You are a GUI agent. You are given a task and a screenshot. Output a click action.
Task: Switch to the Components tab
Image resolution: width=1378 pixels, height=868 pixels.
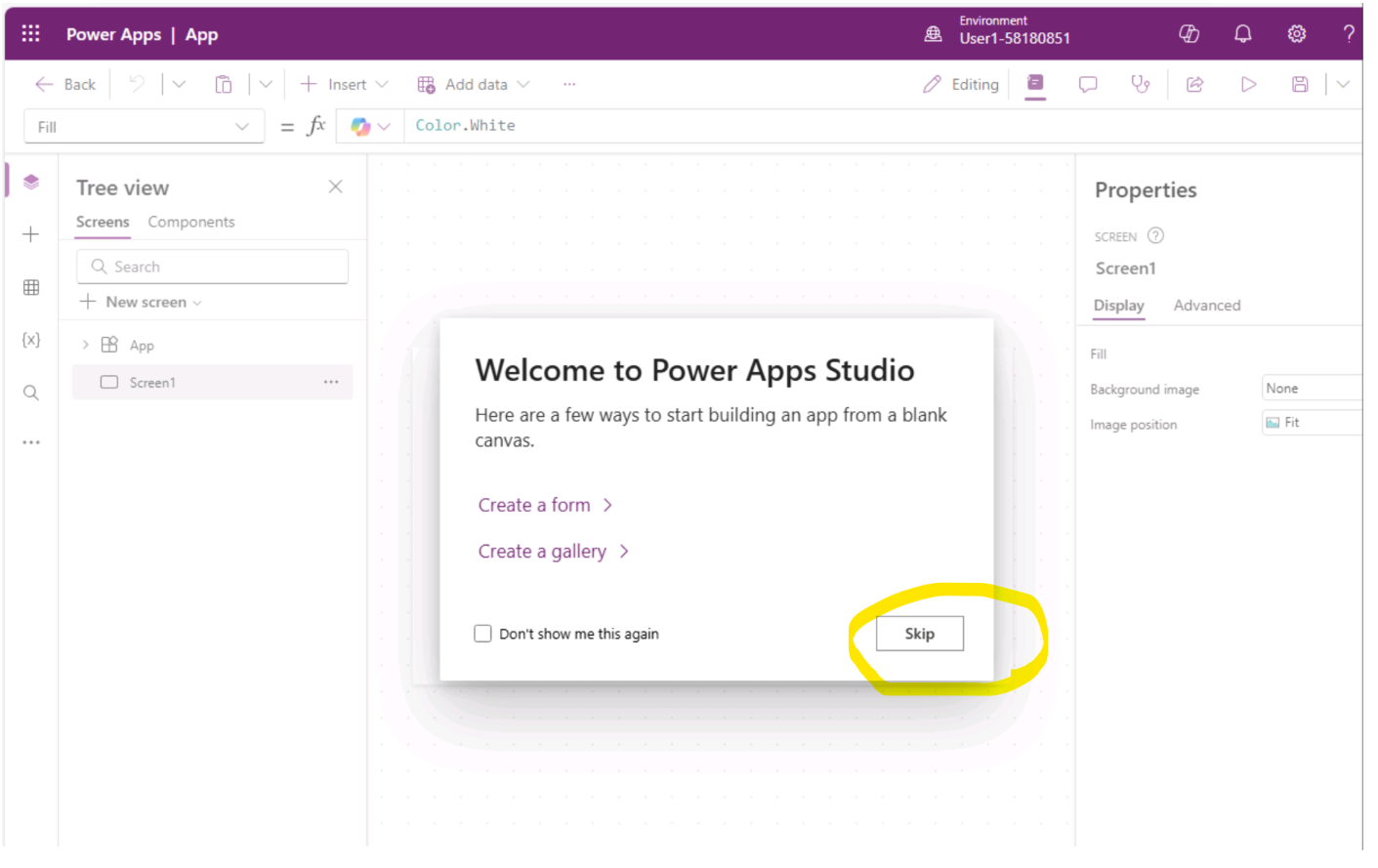[191, 223]
